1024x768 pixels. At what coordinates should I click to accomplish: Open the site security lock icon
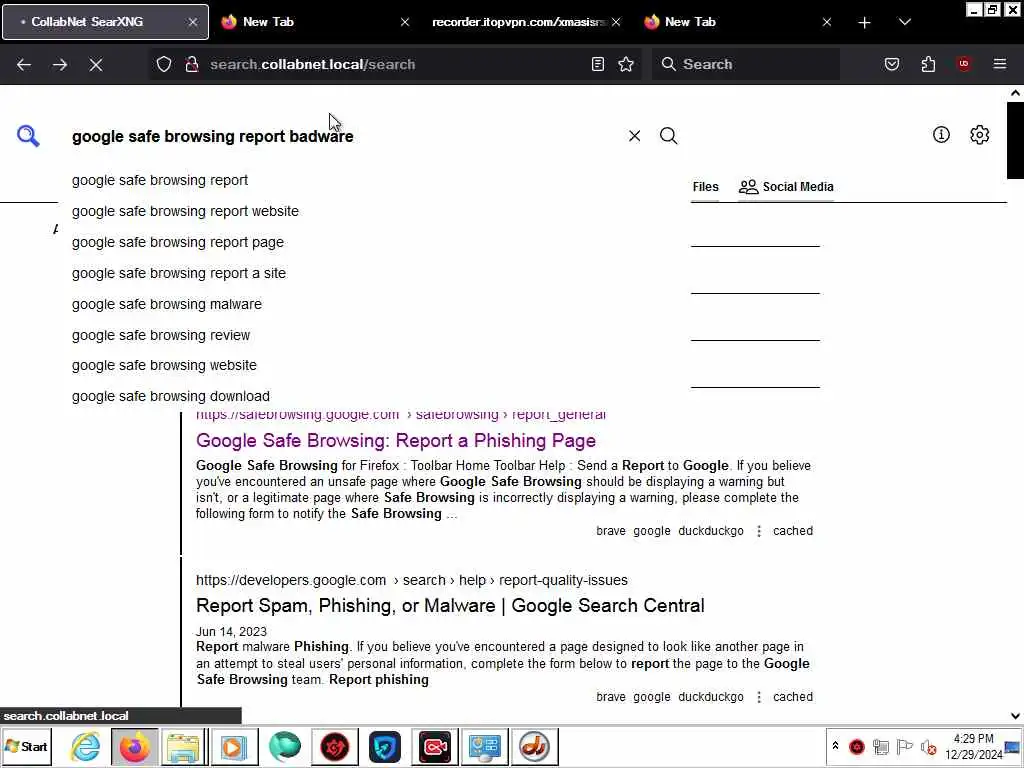click(x=191, y=64)
